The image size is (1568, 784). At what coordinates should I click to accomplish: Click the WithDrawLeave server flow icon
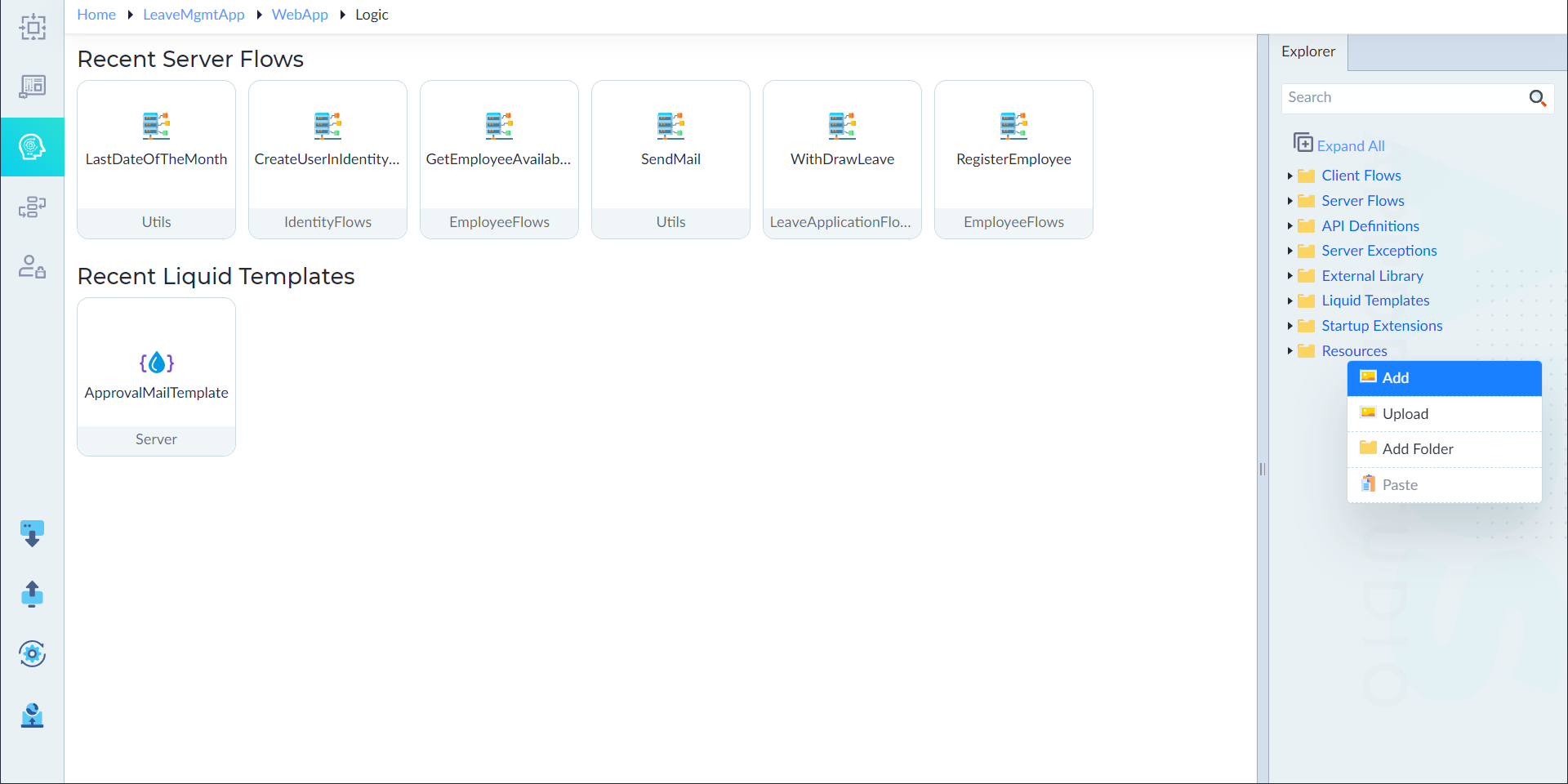(843, 126)
